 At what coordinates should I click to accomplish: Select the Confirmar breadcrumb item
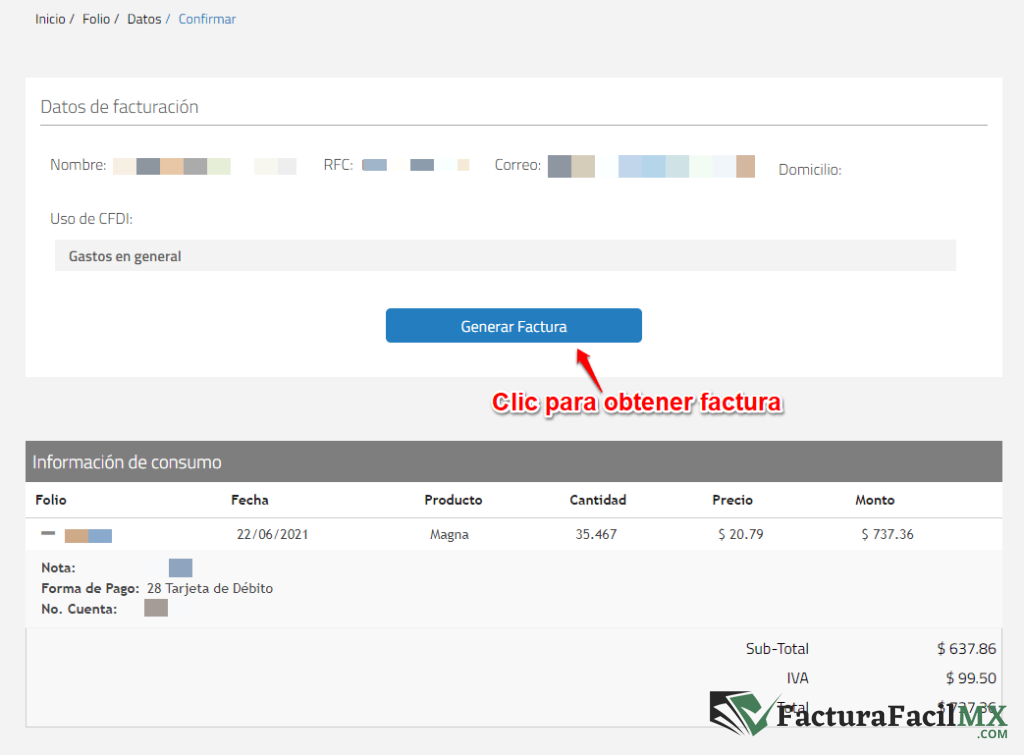click(x=207, y=19)
